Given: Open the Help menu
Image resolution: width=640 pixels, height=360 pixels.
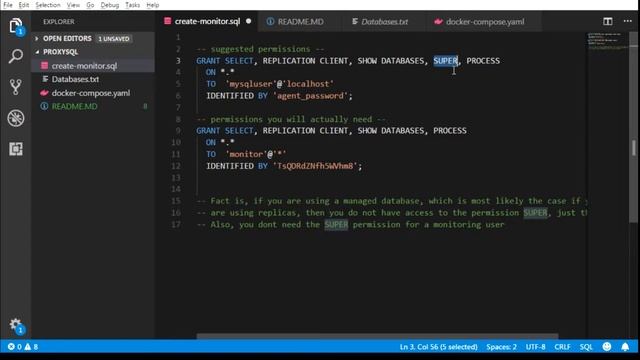Looking at the screenshot, I should coord(153,5).
